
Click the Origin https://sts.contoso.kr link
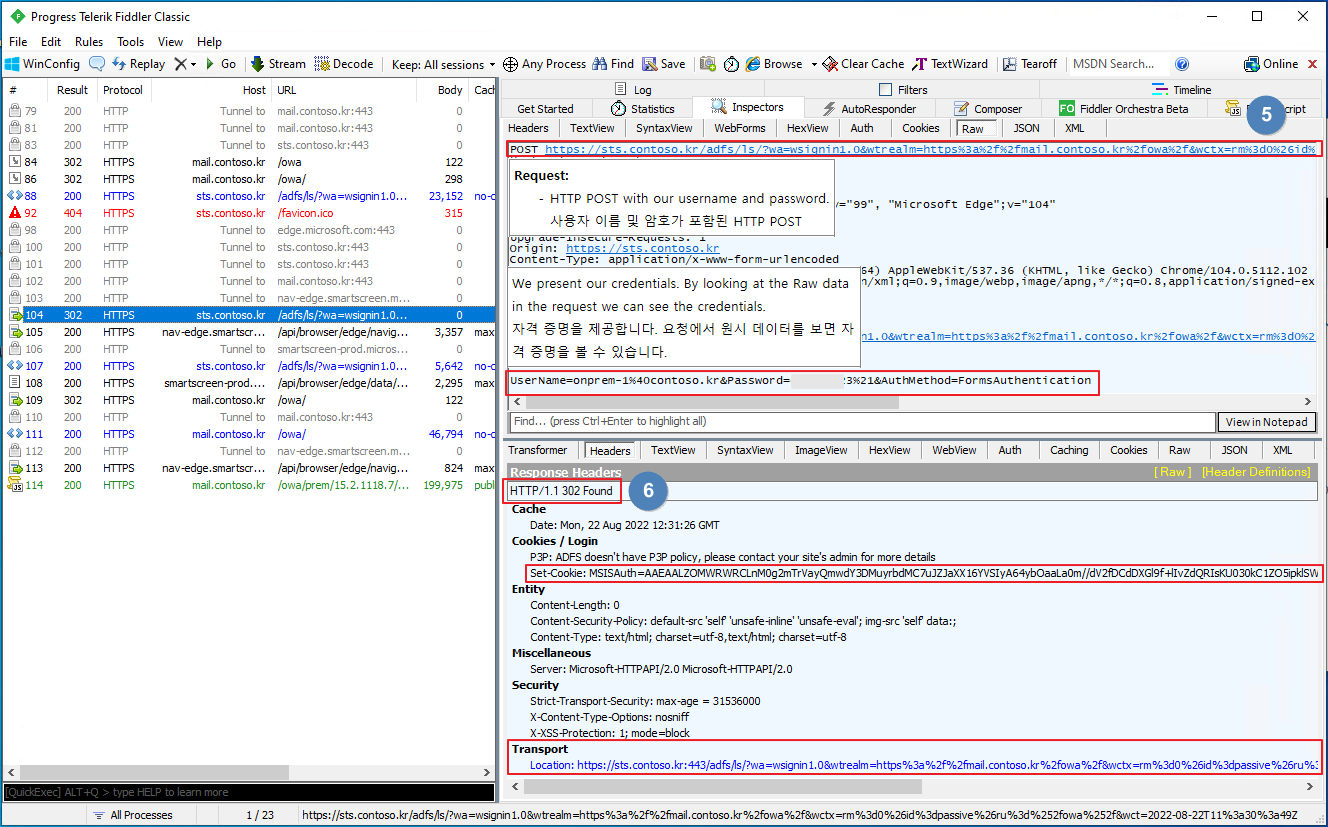(x=642, y=248)
